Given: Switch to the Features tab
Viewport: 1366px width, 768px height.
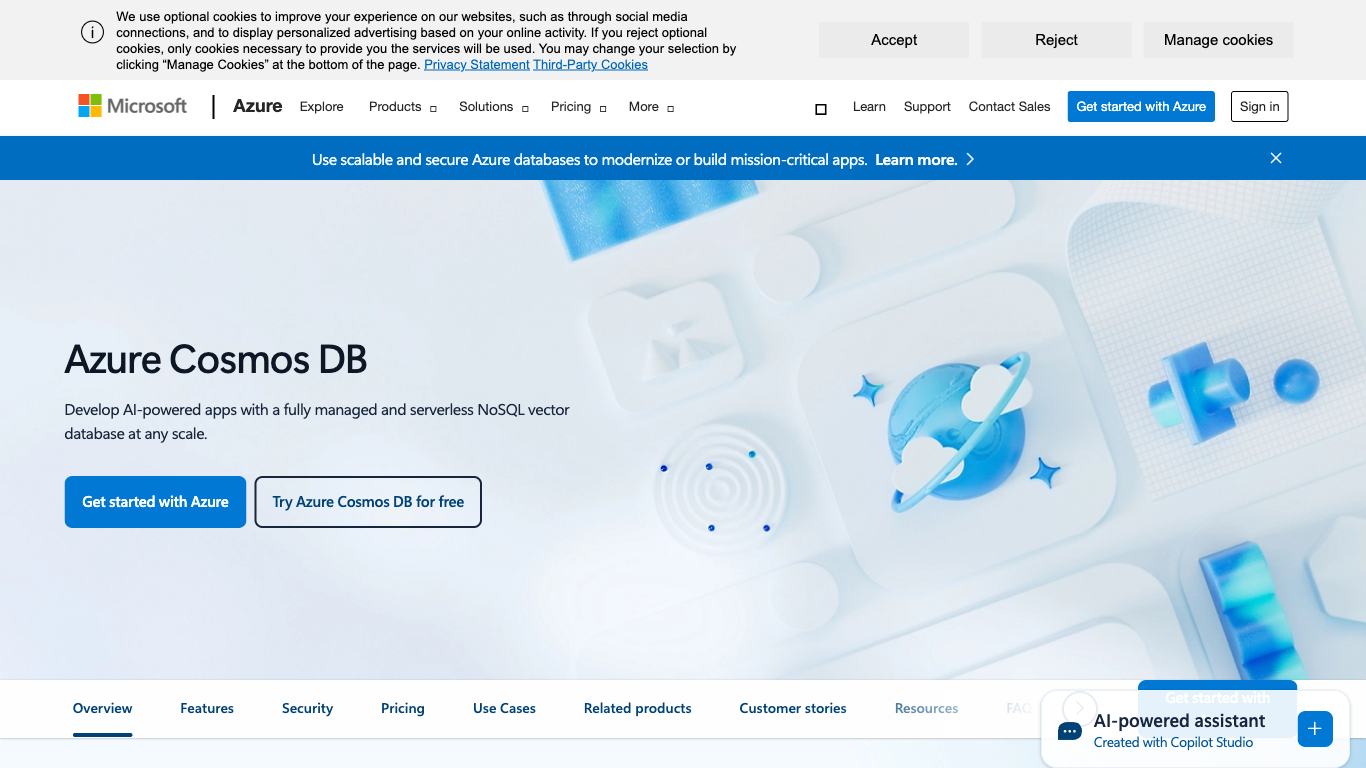Looking at the screenshot, I should [x=207, y=708].
